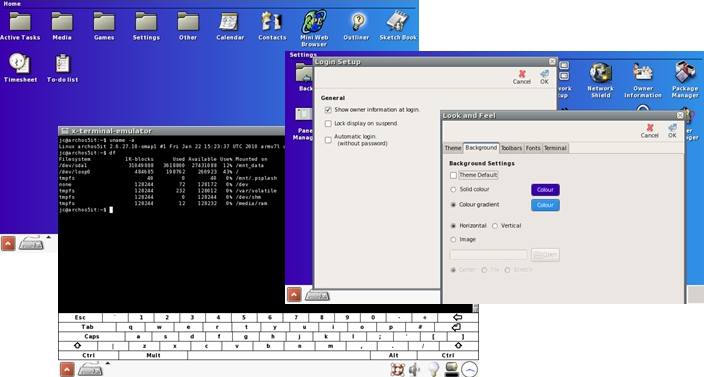
Task: Check the Theme Default checkbox
Action: click(x=453, y=175)
